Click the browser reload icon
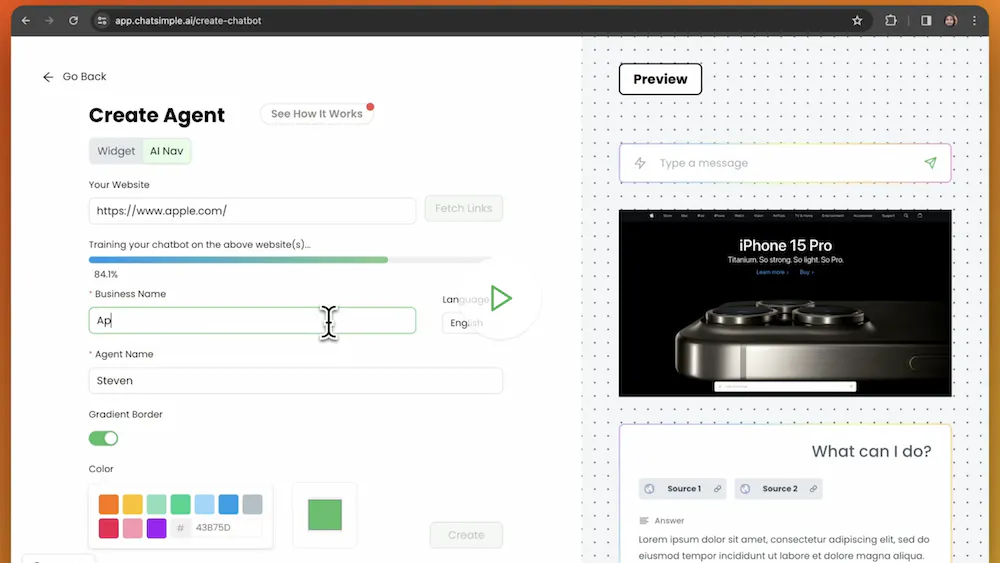The image size is (1000, 563). click(x=73, y=20)
